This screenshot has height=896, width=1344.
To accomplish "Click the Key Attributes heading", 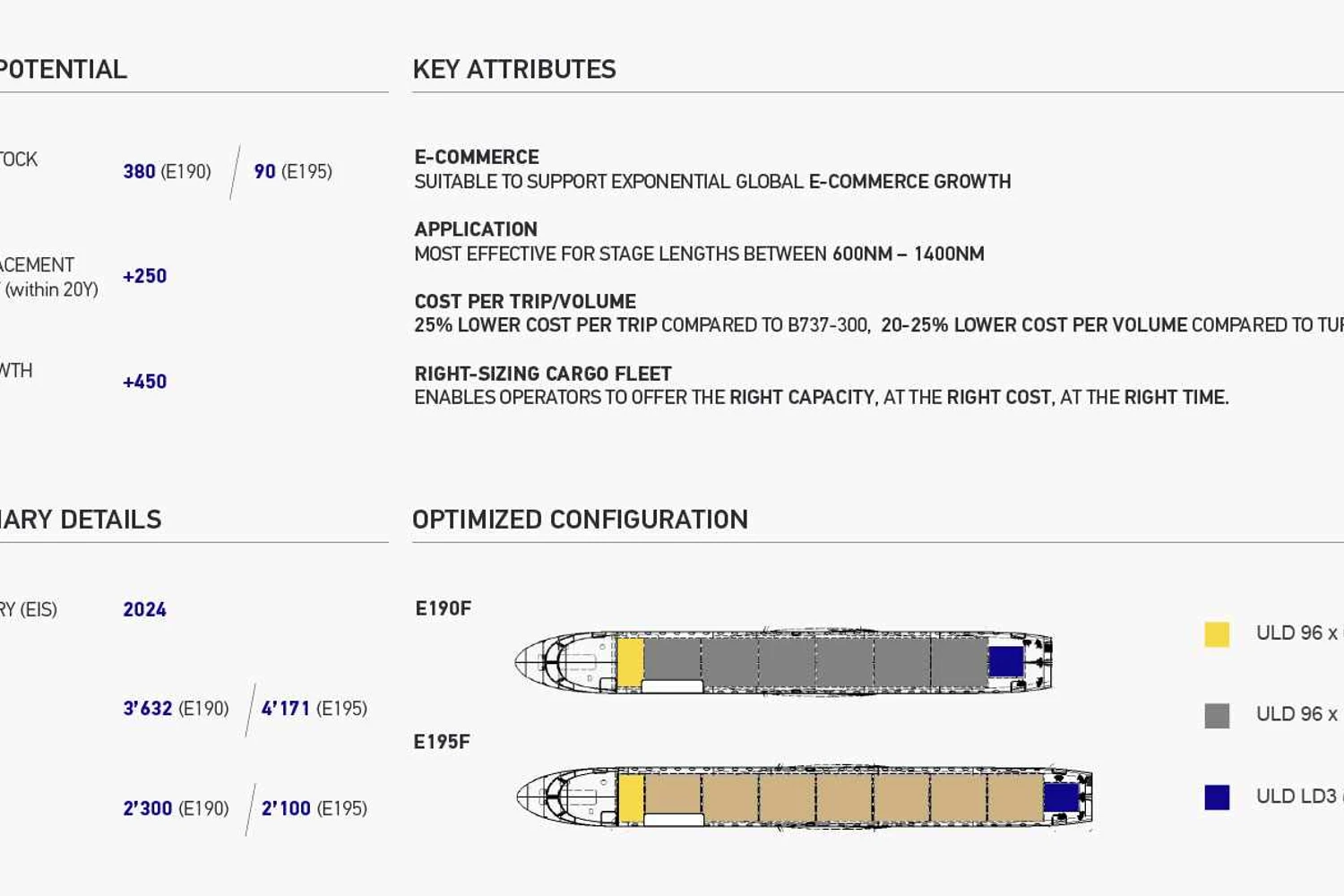I will coord(514,69).
